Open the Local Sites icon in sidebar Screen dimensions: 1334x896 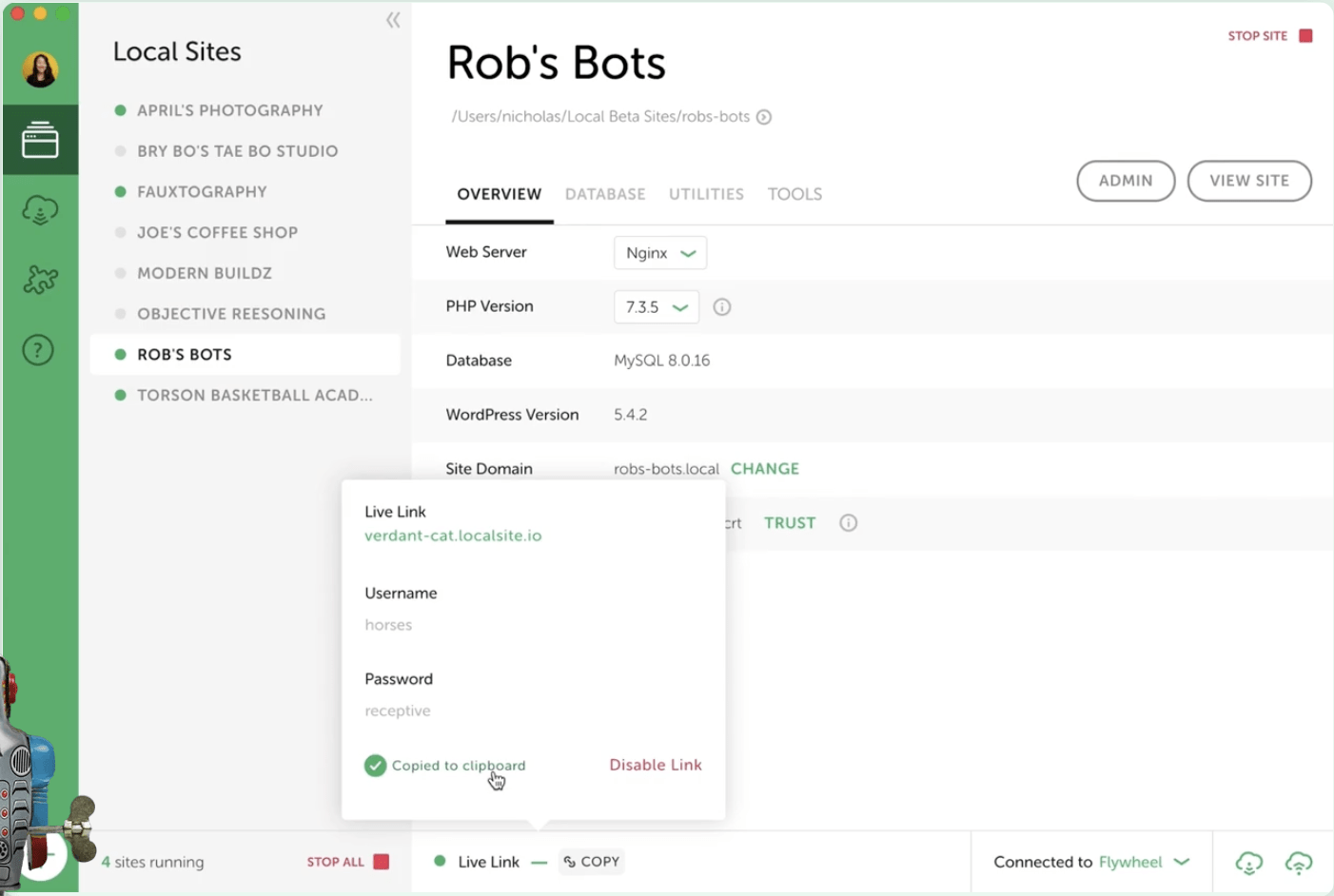pyautogui.click(x=40, y=140)
